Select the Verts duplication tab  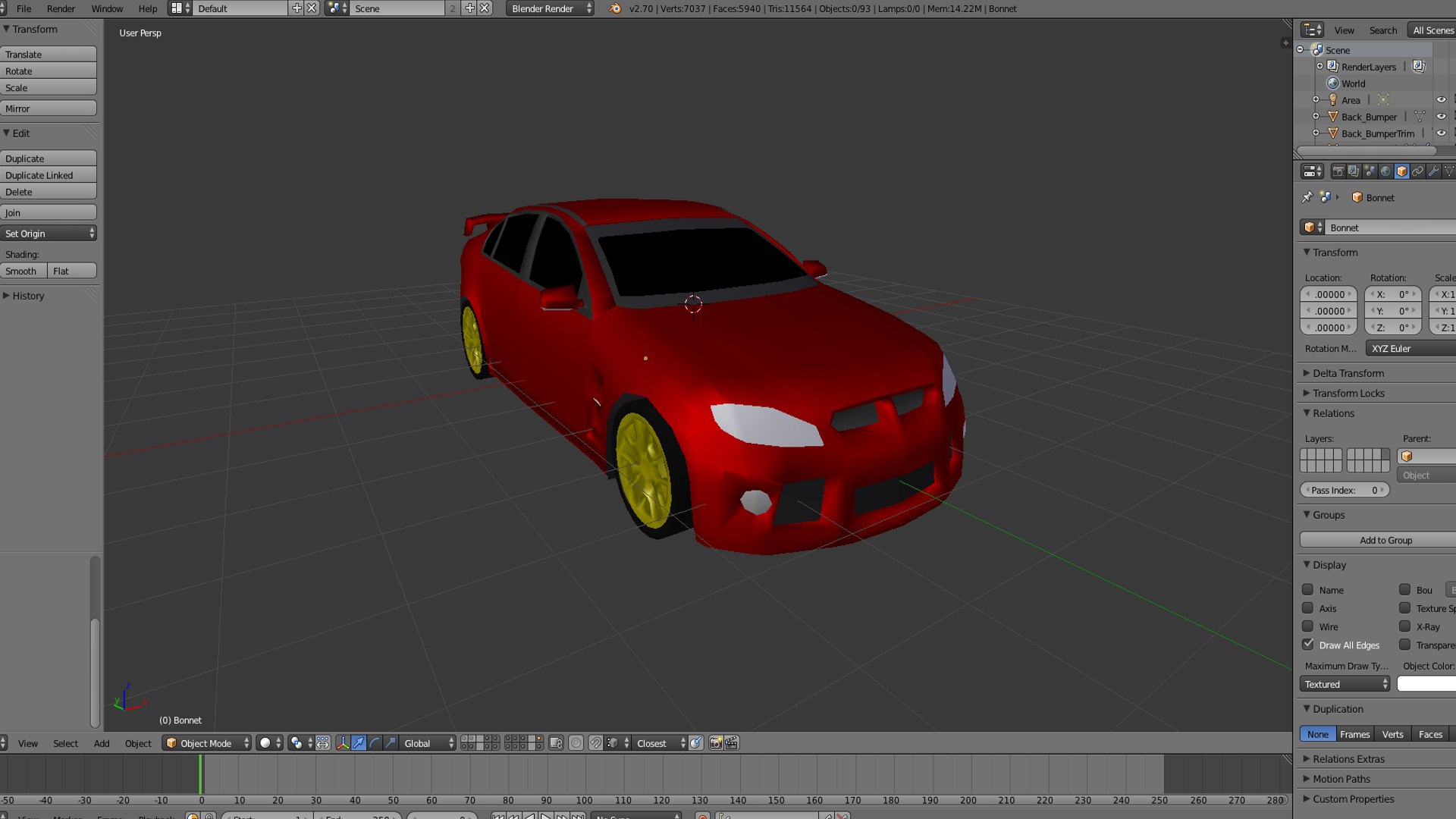[1392, 734]
